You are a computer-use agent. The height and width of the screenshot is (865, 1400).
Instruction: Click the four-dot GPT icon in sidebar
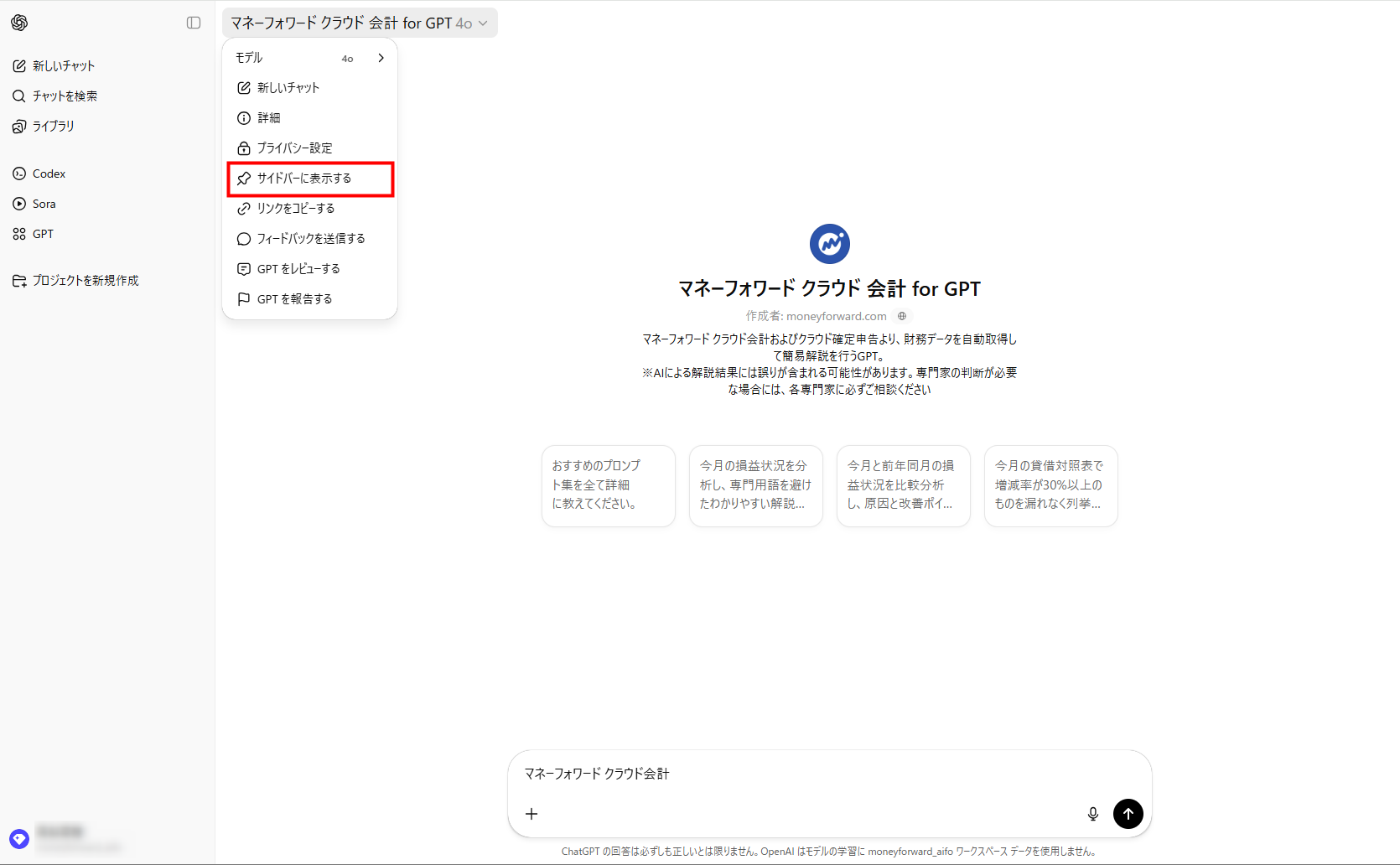point(19,234)
